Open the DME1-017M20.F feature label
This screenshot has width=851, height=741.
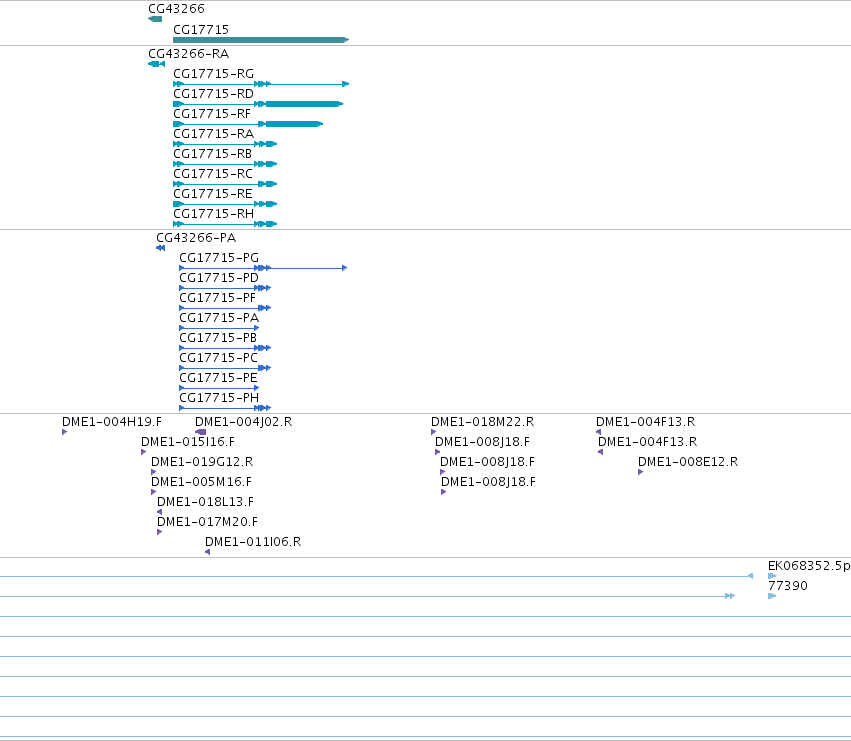[207, 522]
